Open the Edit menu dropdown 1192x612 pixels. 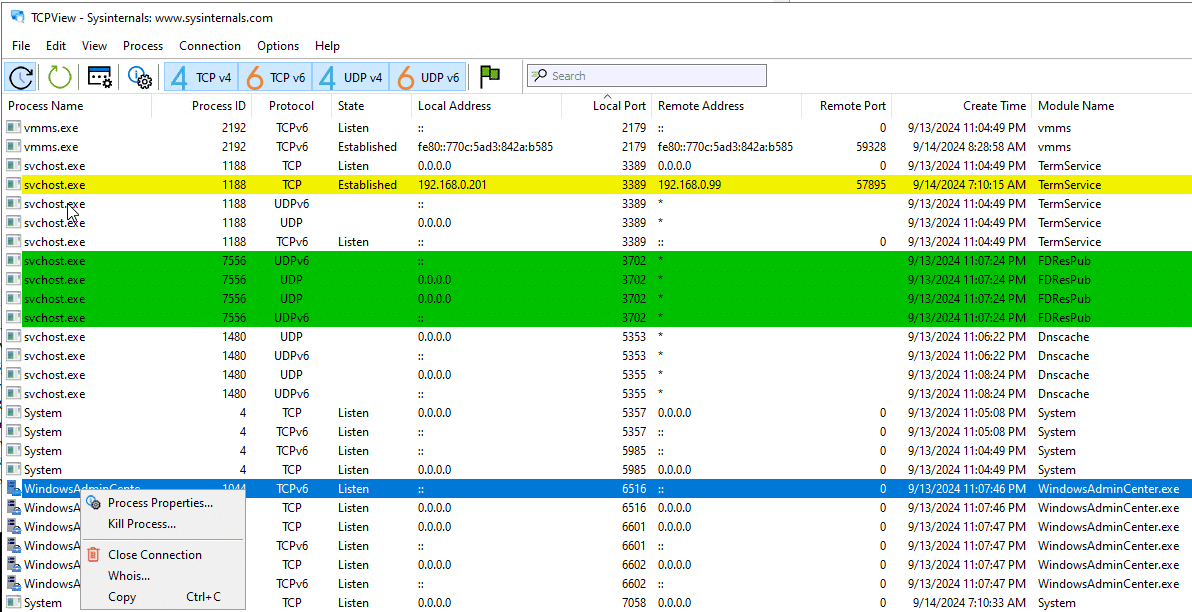(x=56, y=46)
